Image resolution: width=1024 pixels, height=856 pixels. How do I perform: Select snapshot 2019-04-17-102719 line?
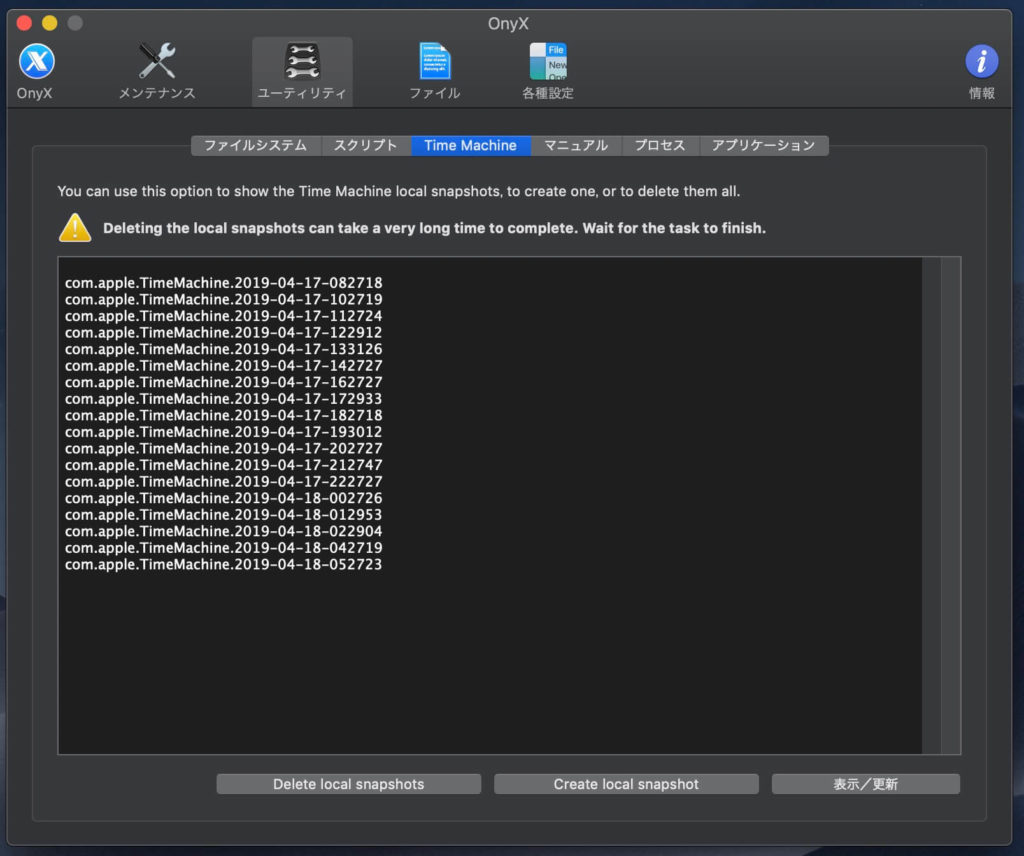click(x=223, y=299)
